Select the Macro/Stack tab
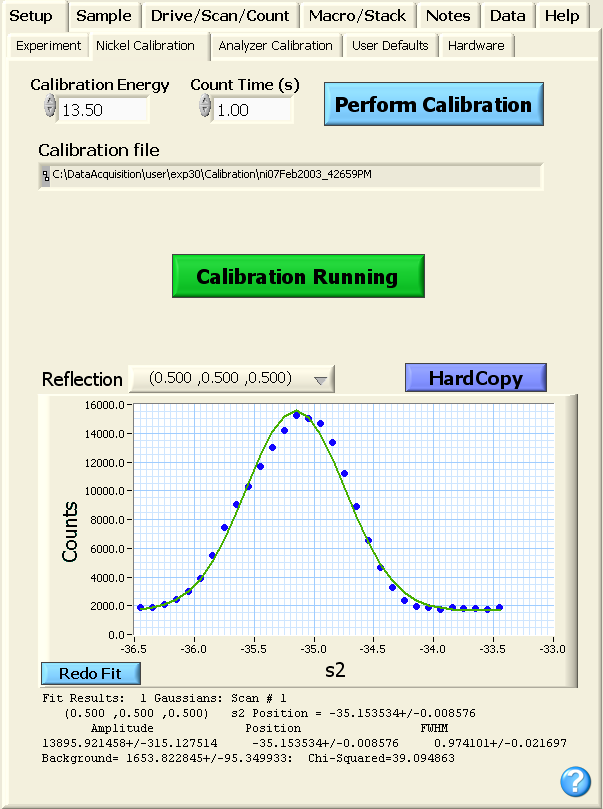 357,16
